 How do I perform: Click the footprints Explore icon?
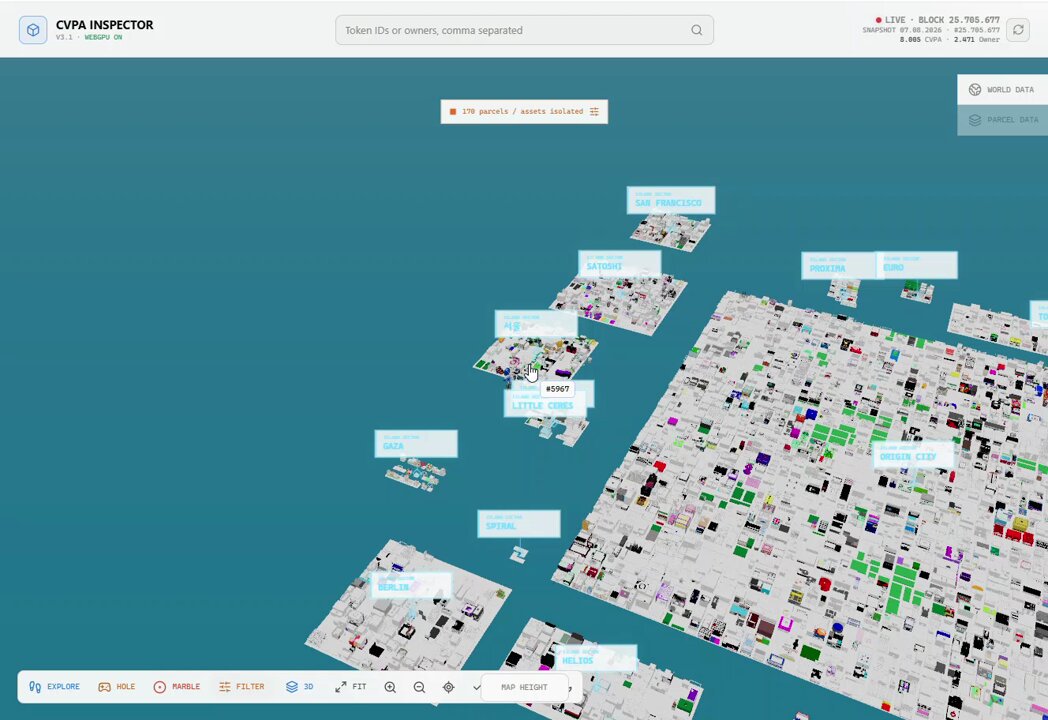pyautogui.click(x=35, y=687)
